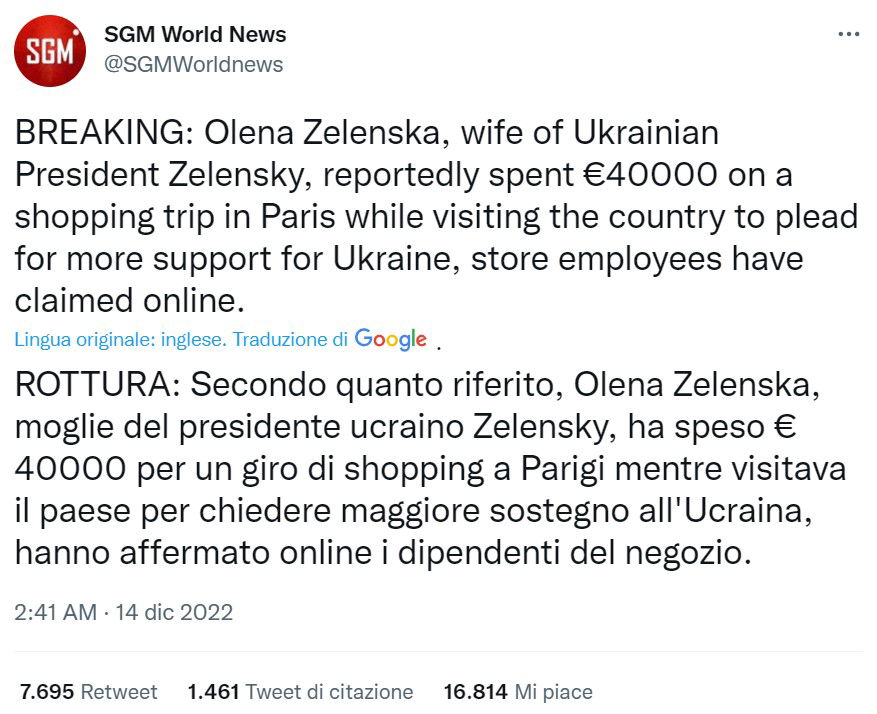Open the 1.461 Tweet di citazione list
Viewport: 877px width, 714px height.
click(x=299, y=691)
